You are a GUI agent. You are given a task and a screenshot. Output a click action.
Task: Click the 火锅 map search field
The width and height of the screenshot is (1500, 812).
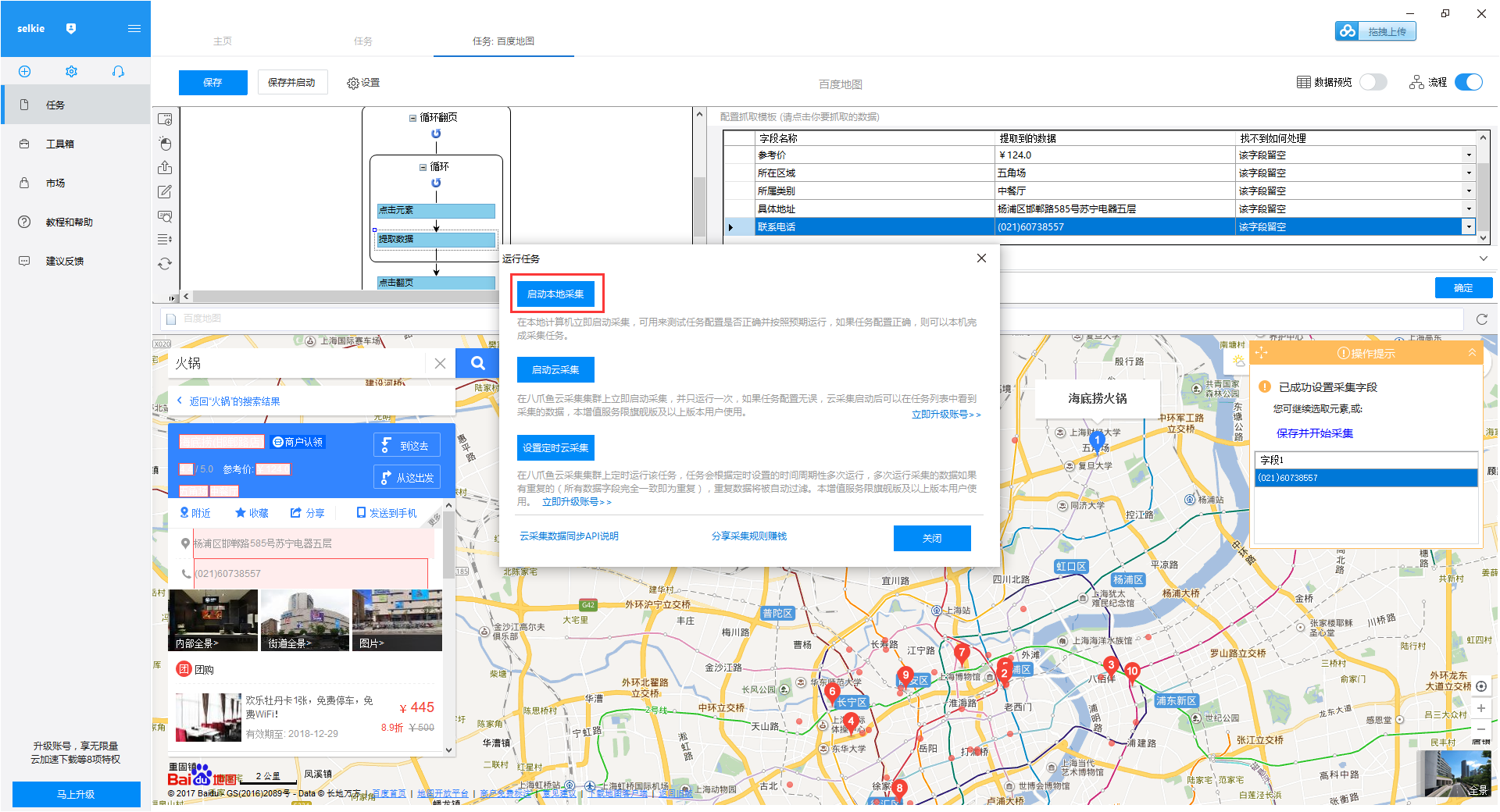(297, 363)
